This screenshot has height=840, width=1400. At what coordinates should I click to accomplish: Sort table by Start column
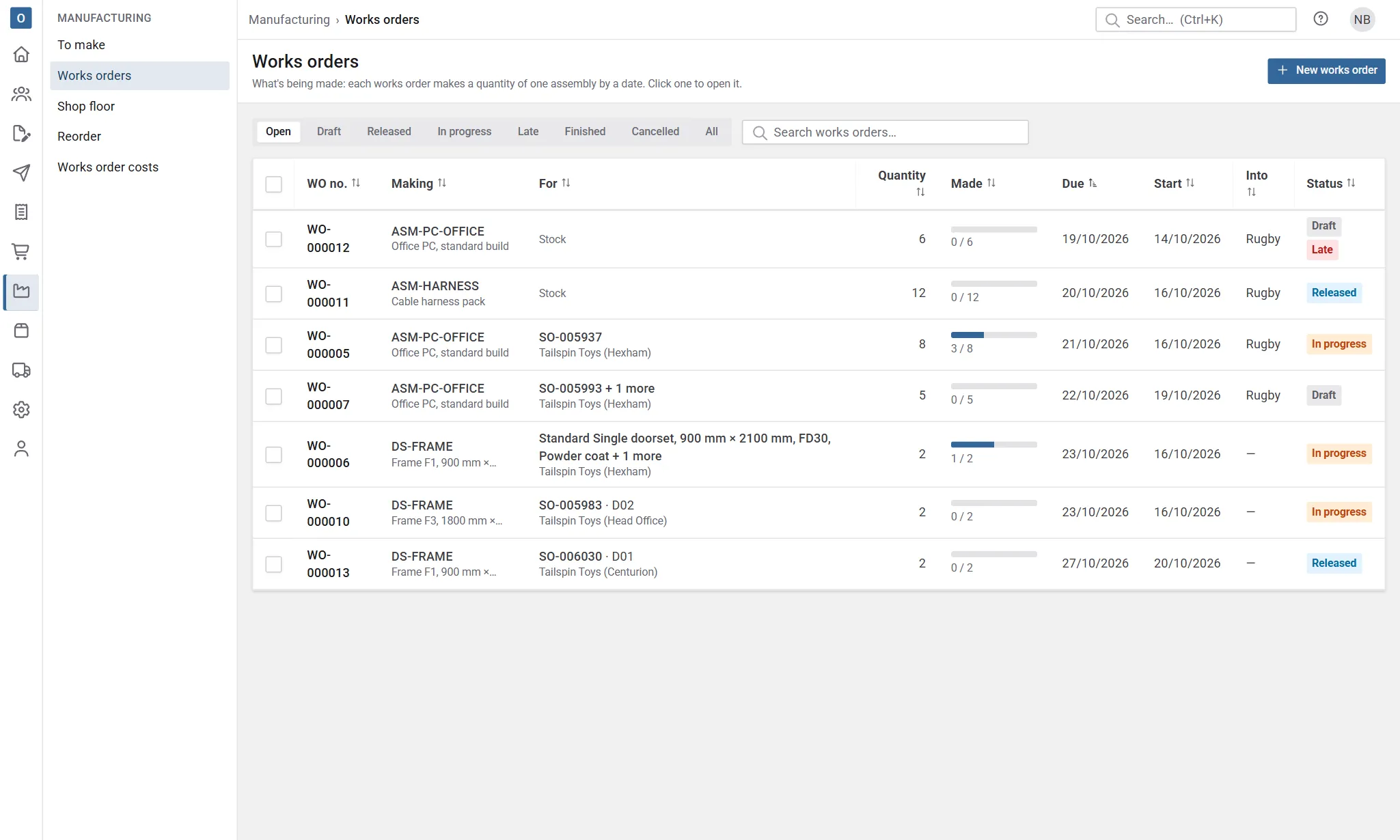(1174, 183)
